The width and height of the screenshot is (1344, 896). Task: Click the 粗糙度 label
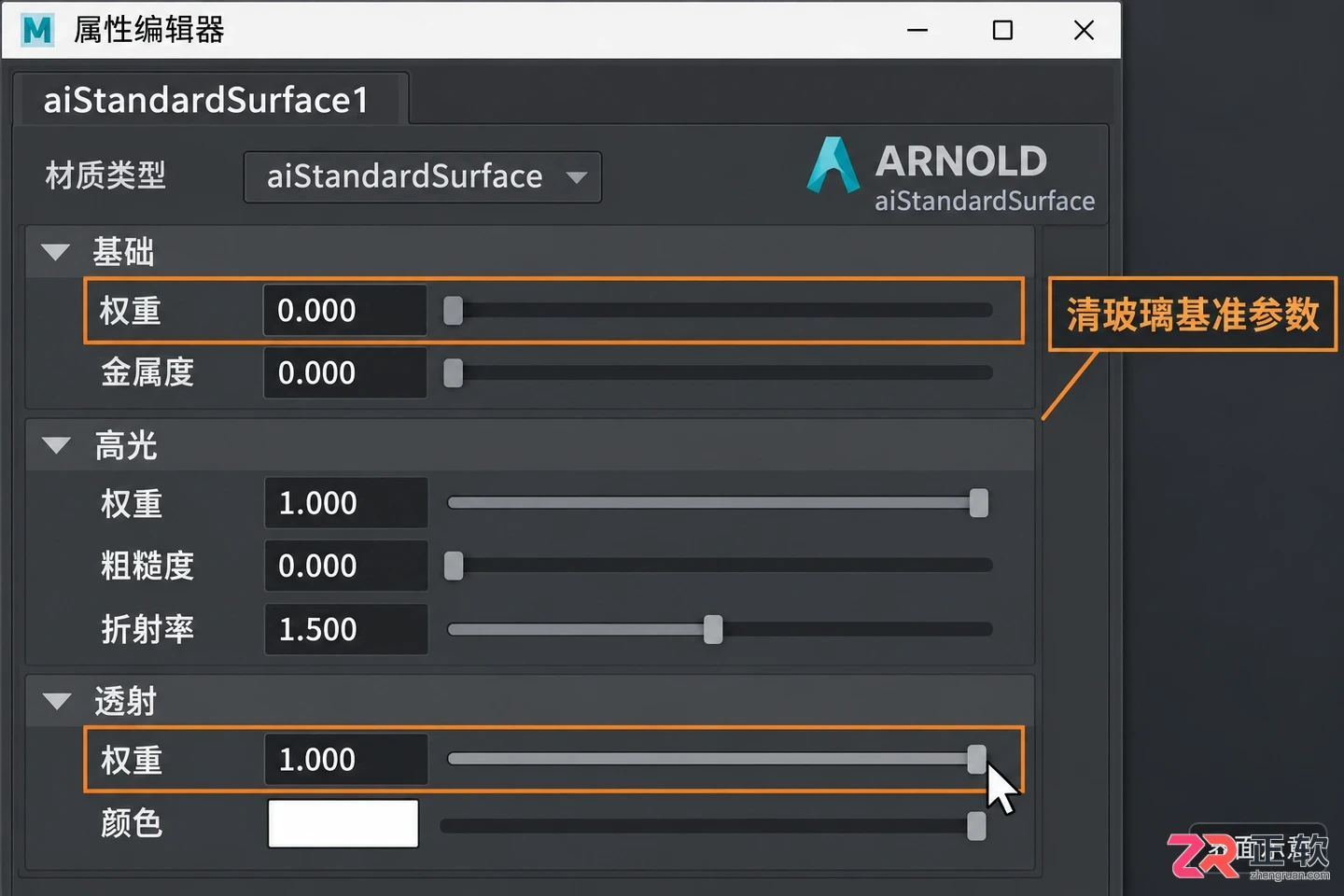point(147,566)
